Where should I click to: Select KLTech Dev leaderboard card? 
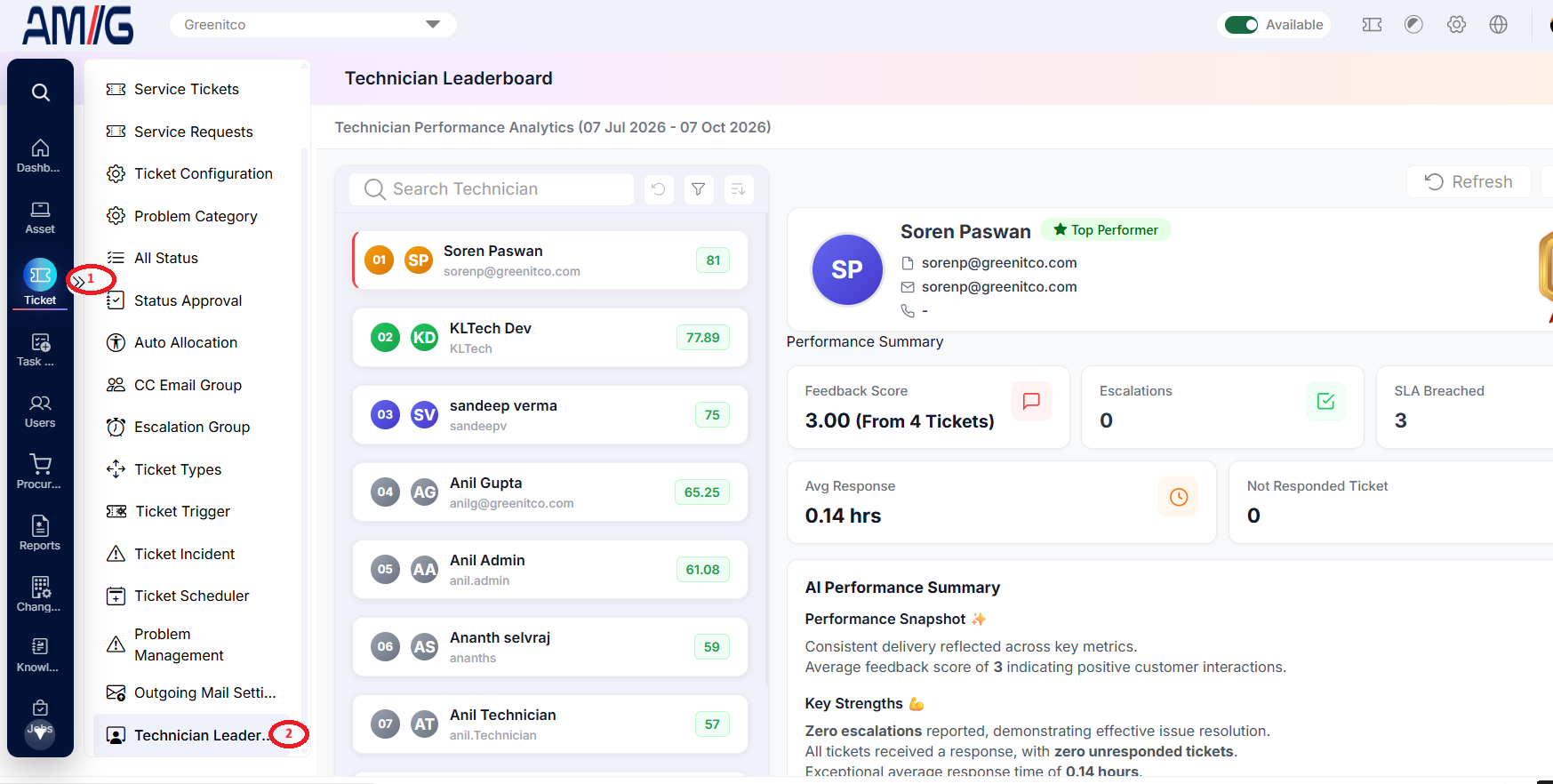[x=550, y=338]
